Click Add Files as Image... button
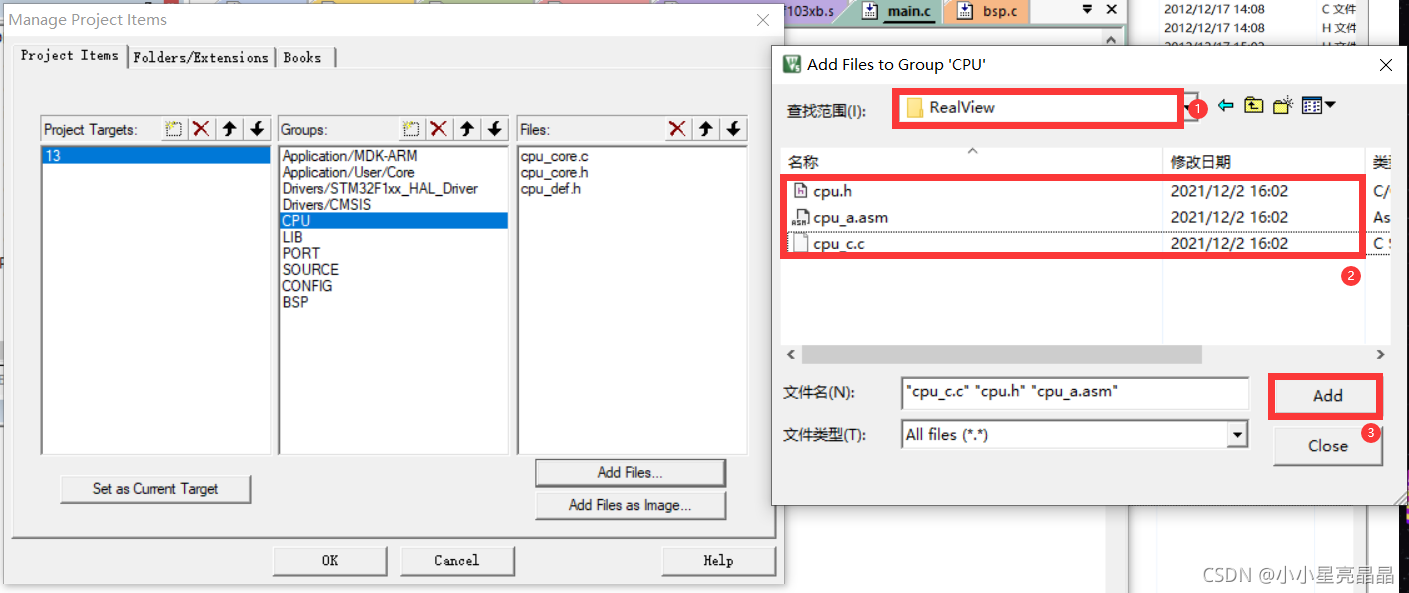 click(630, 505)
